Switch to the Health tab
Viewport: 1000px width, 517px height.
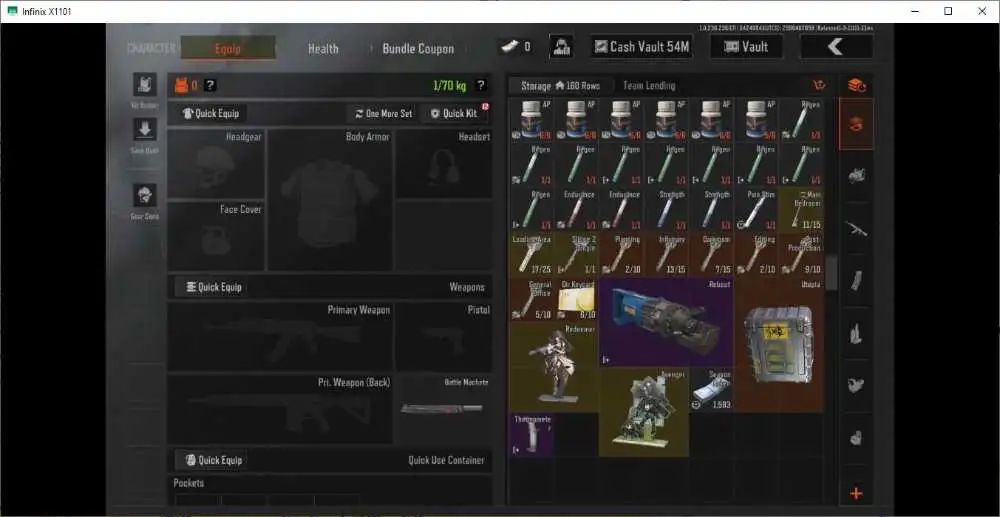(x=323, y=48)
